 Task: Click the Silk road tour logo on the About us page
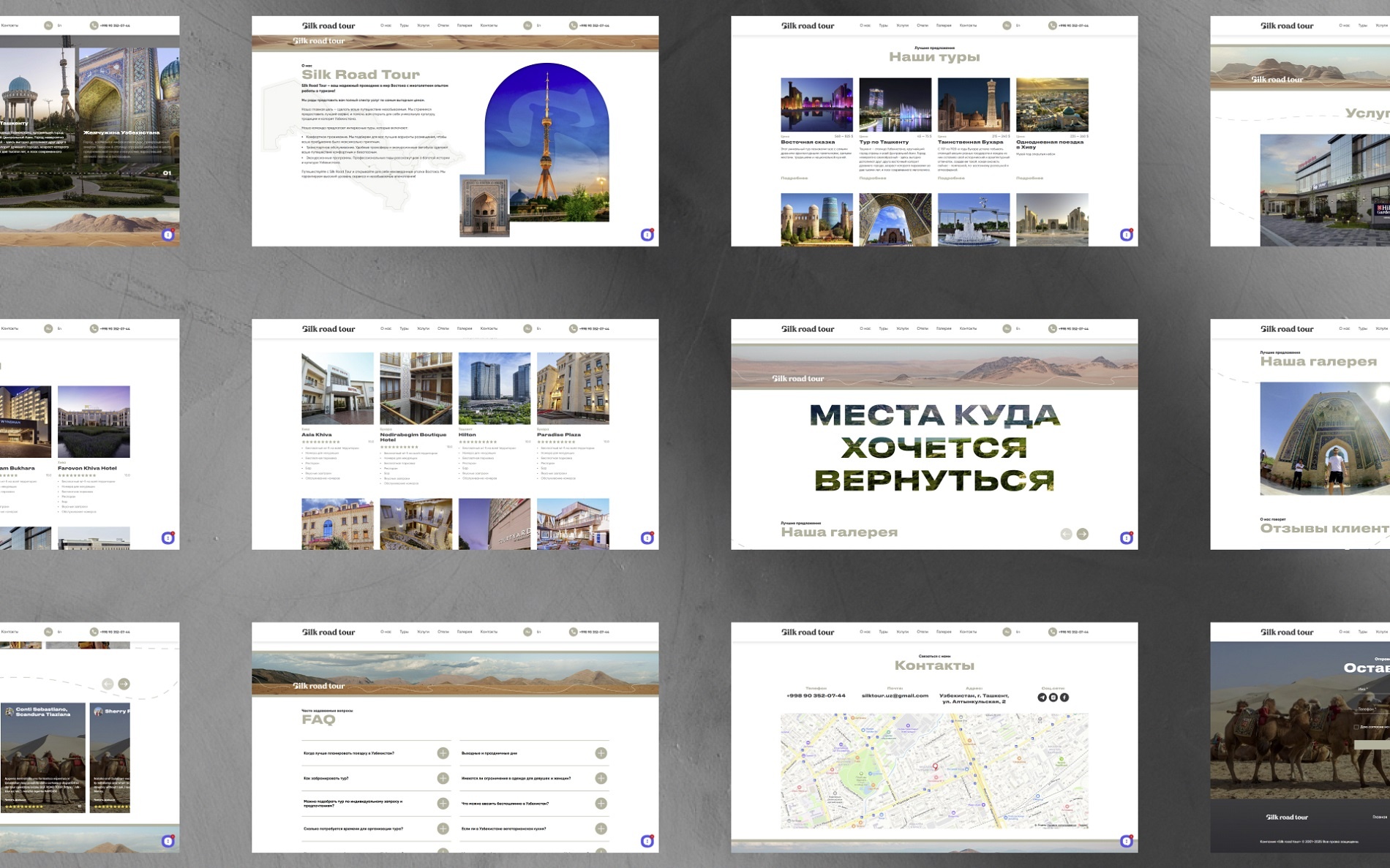tap(328, 26)
